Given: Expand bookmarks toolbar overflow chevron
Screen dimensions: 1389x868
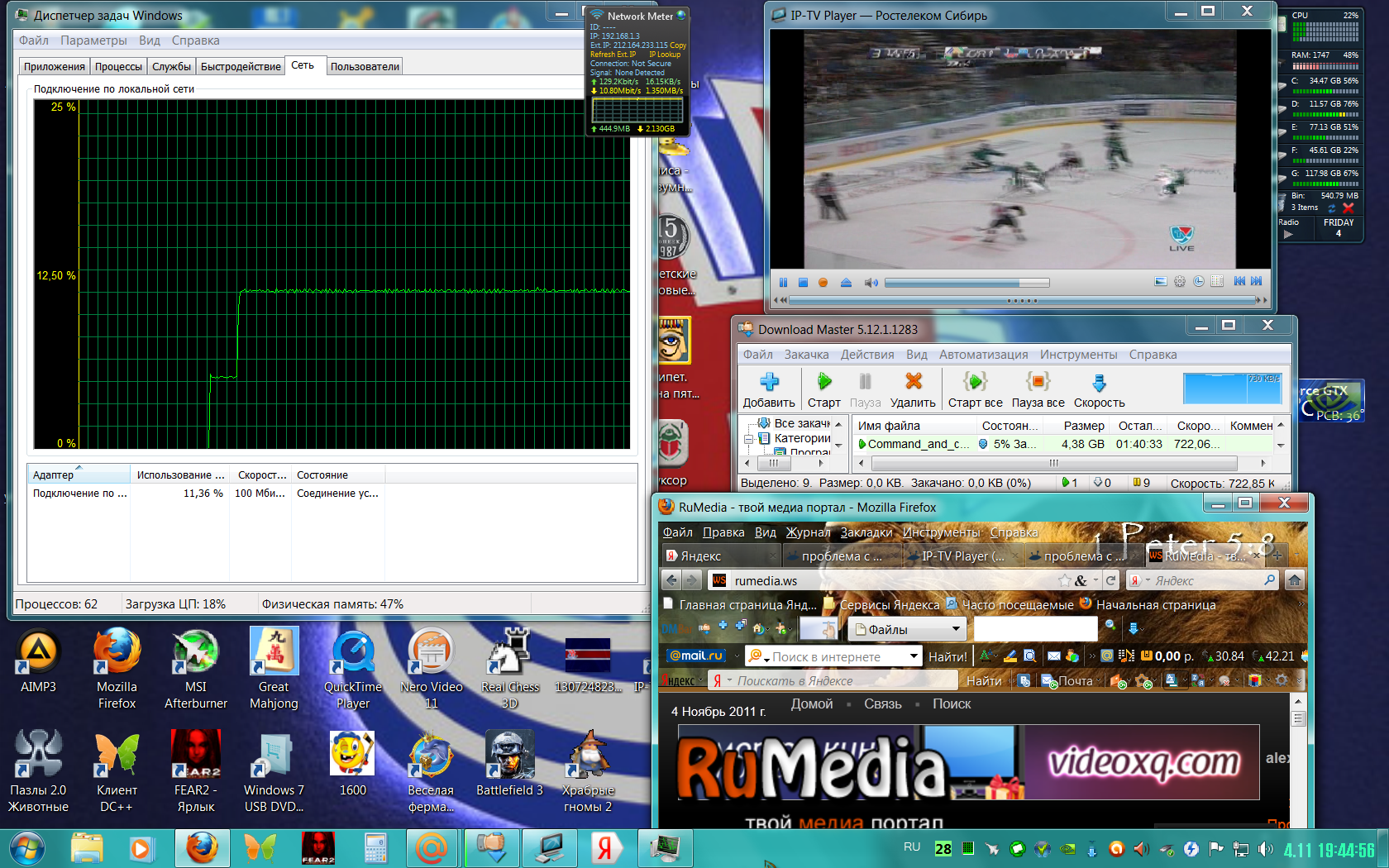Looking at the screenshot, I should point(1301,604).
